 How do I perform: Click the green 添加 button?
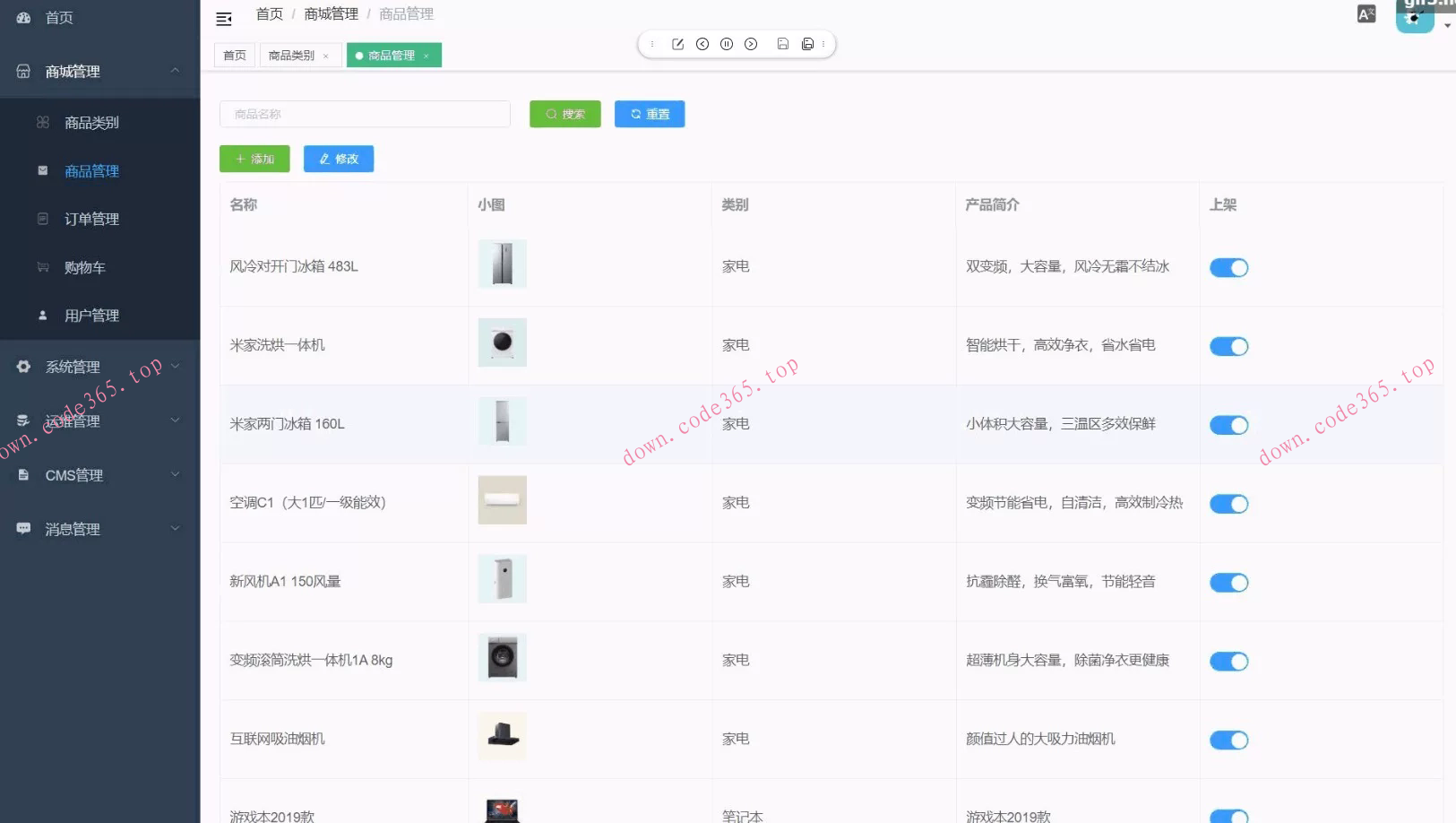254,159
